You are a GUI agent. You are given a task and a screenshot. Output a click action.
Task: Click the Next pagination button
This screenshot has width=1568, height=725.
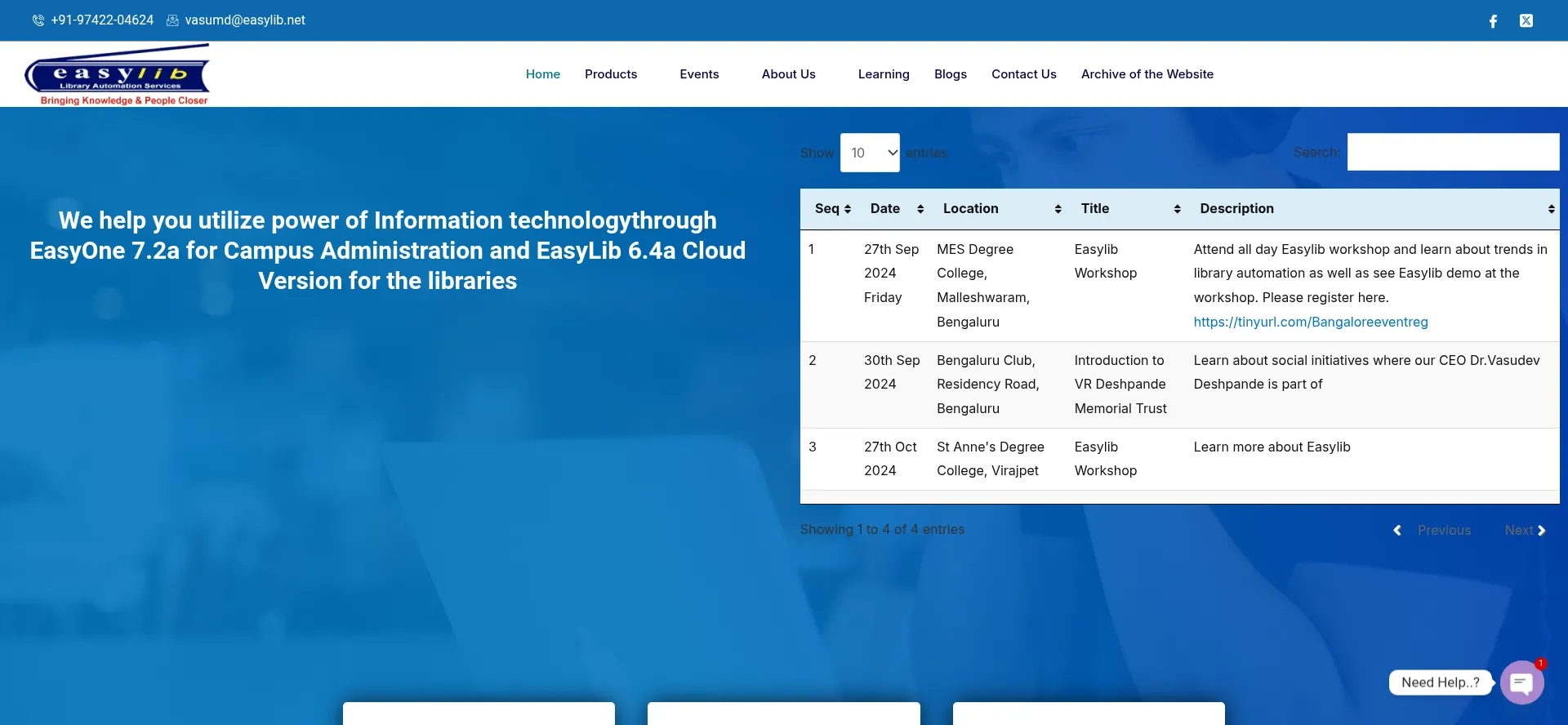click(x=1519, y=531)
